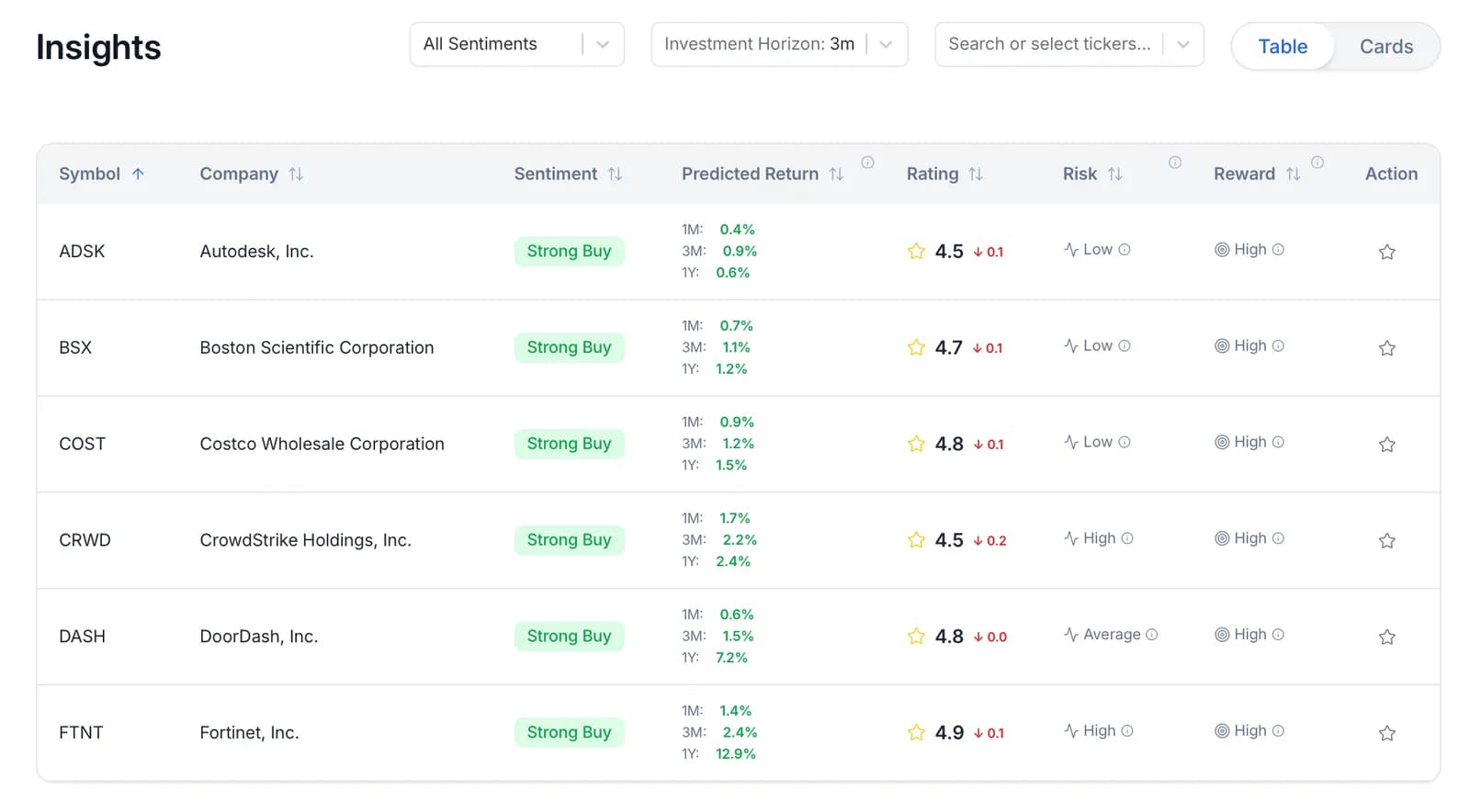Screen dimensions: 1470x812
Task: Show DASH High reward info icon
Action: pyautogui.click(x=1278, y=635)
